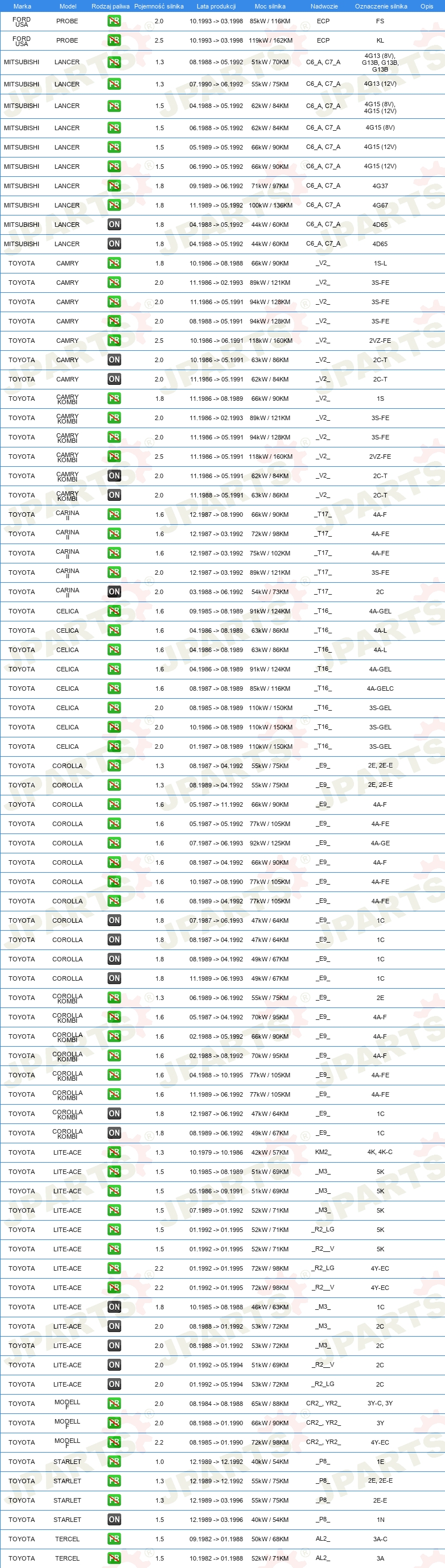This screenshot has width=445, height=1568.
Task: Click petrol icon in Tercel 52kW / 71KM row
Action: tap(114, 1558)
